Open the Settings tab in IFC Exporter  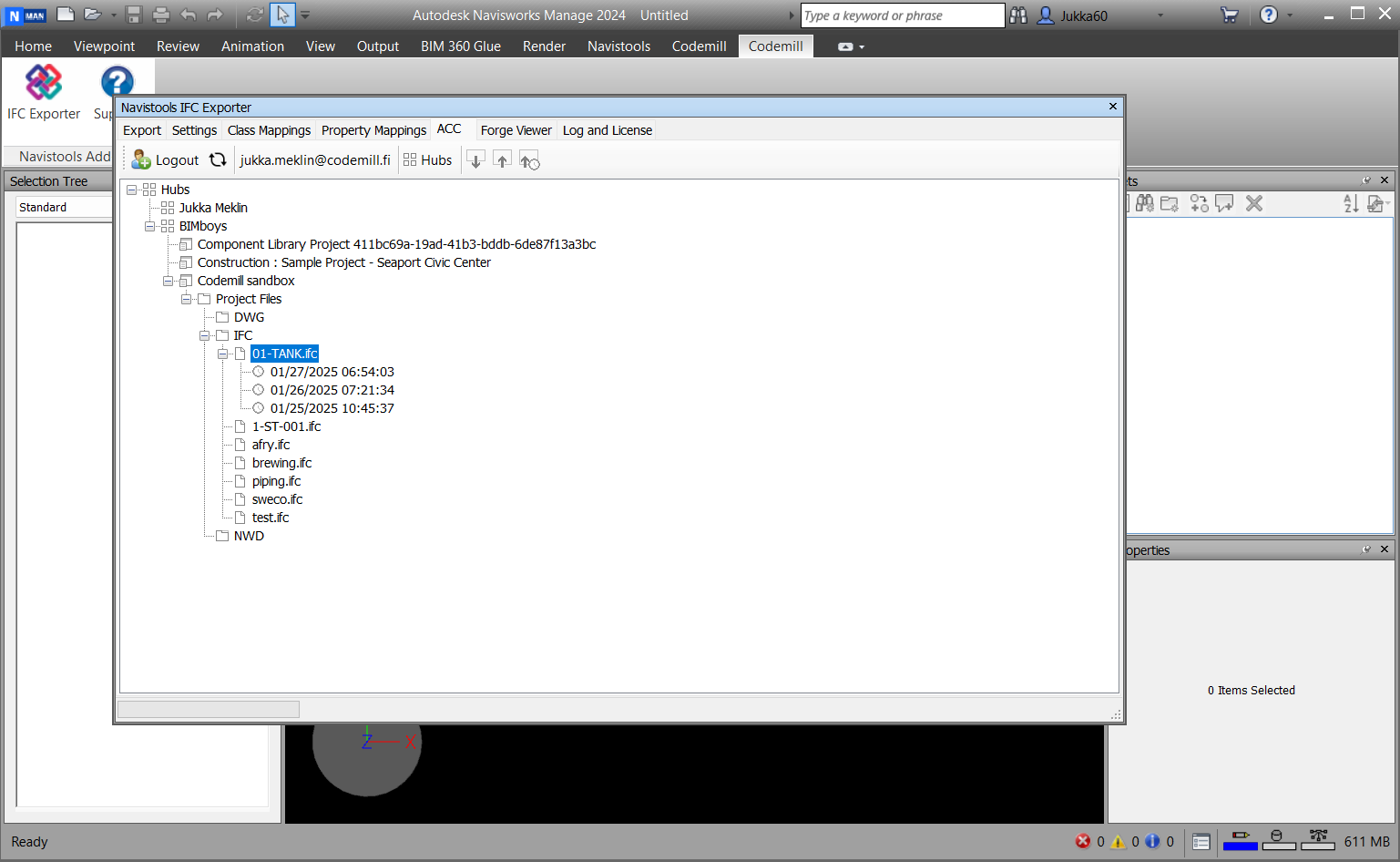(194, 130)
